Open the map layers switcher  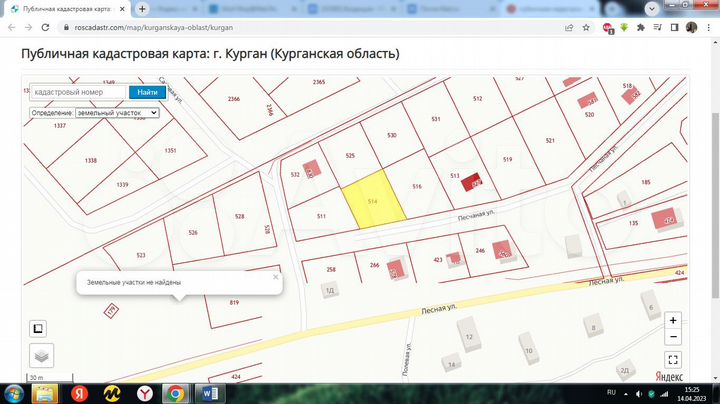42,355
